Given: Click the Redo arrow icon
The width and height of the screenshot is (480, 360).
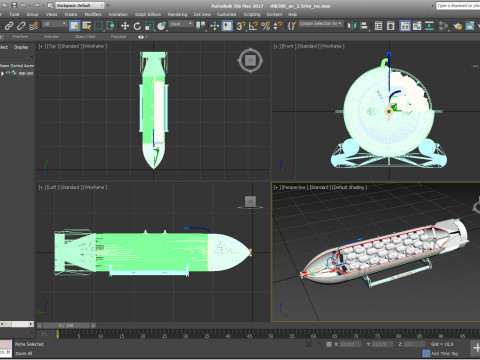Looking at the screenshot, I should [36, 5].
